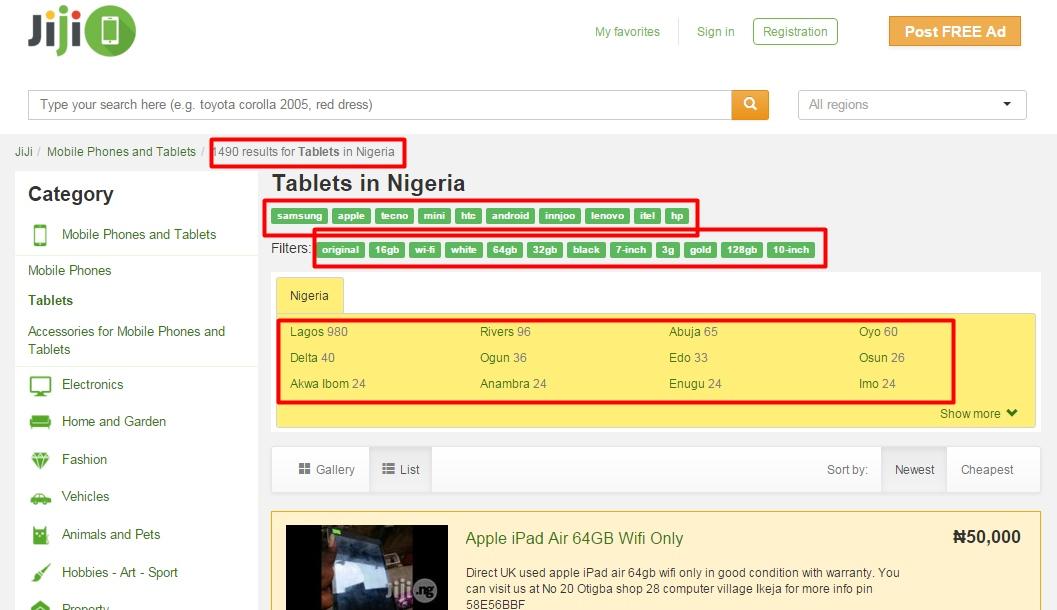
Task: Click the Animals and Pets category icon
Action: [x=41, y=534]
